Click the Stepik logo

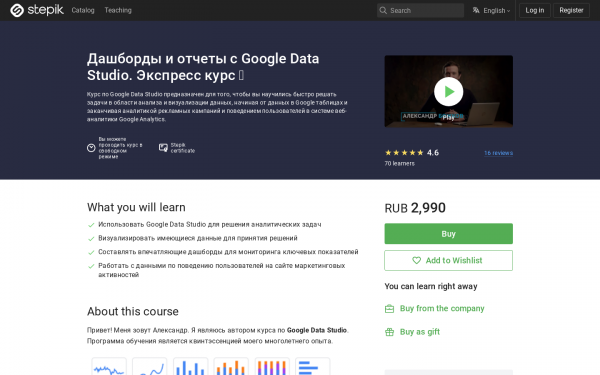pyautogui.click(x=37, y=10)
